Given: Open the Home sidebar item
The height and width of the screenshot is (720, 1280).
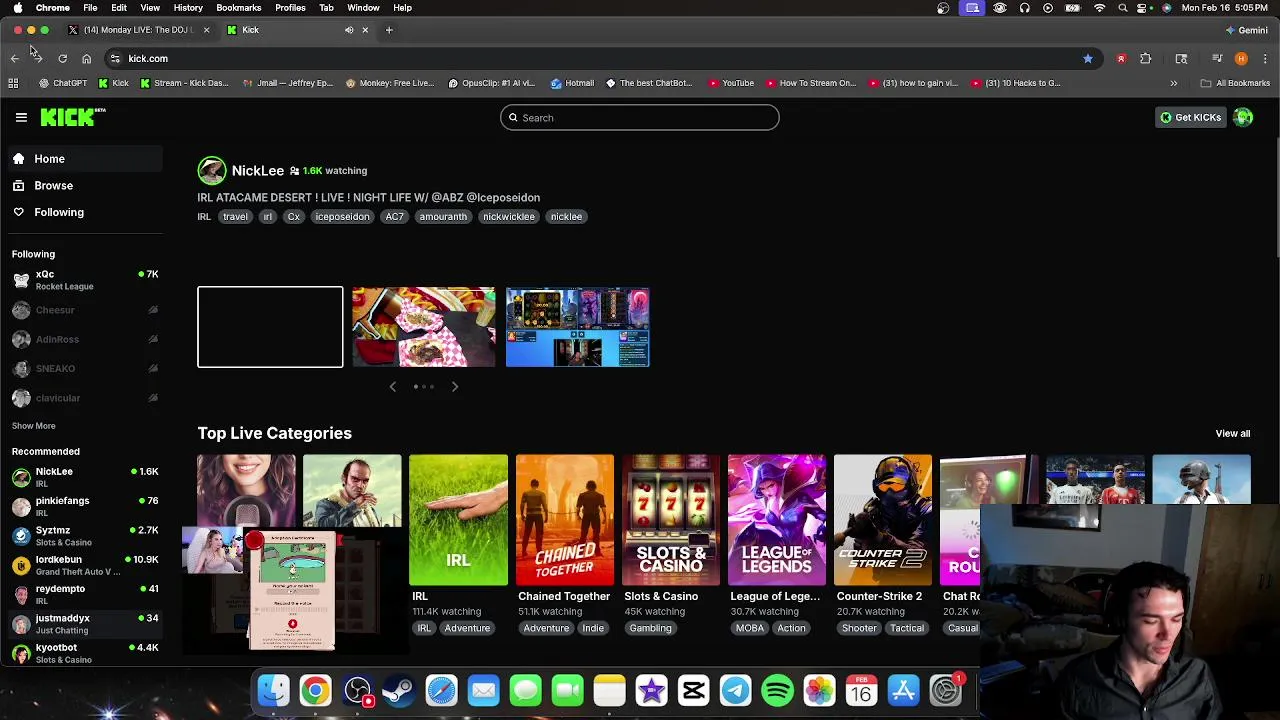Looking at the screenshot, I should coord(83,159).
